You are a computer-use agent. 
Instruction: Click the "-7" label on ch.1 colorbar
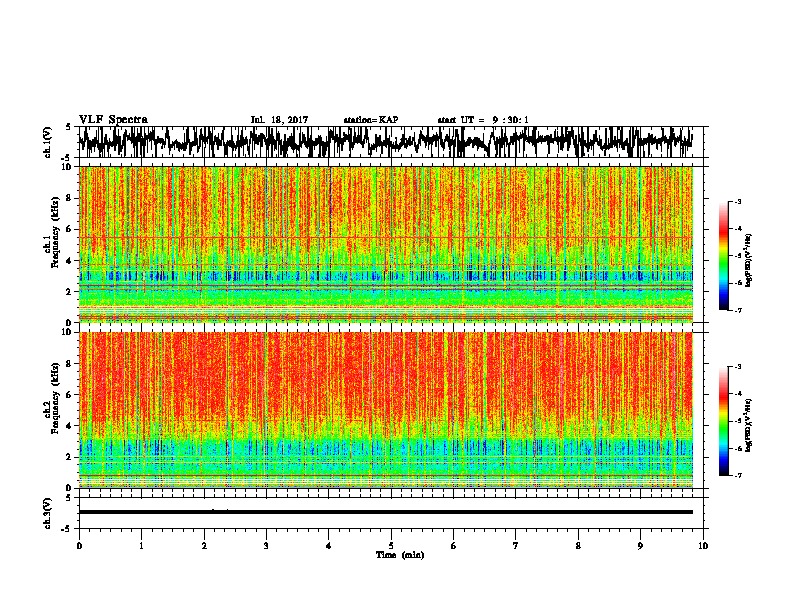[738, 310]
